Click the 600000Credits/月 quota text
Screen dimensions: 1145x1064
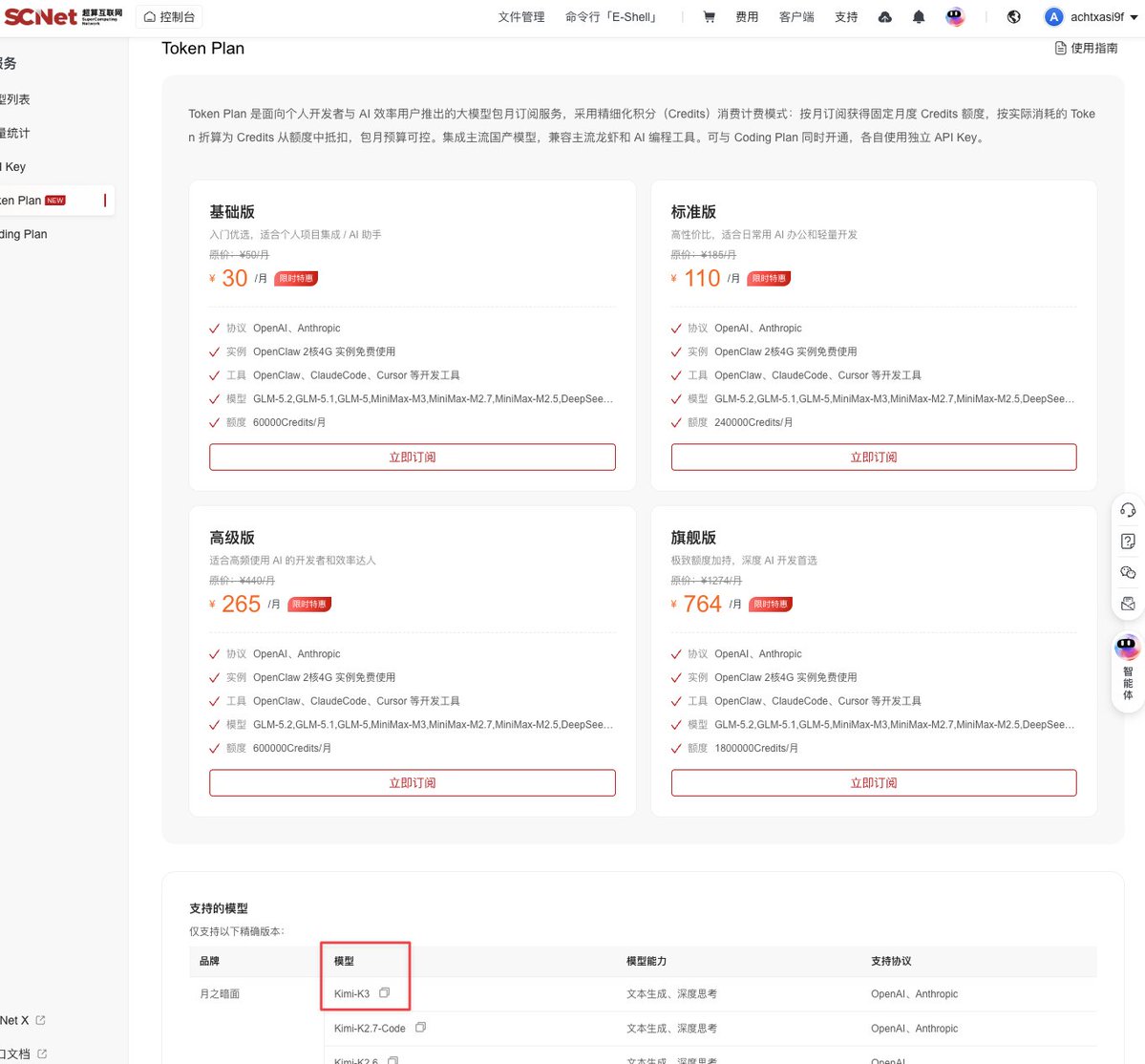(291, 748)
